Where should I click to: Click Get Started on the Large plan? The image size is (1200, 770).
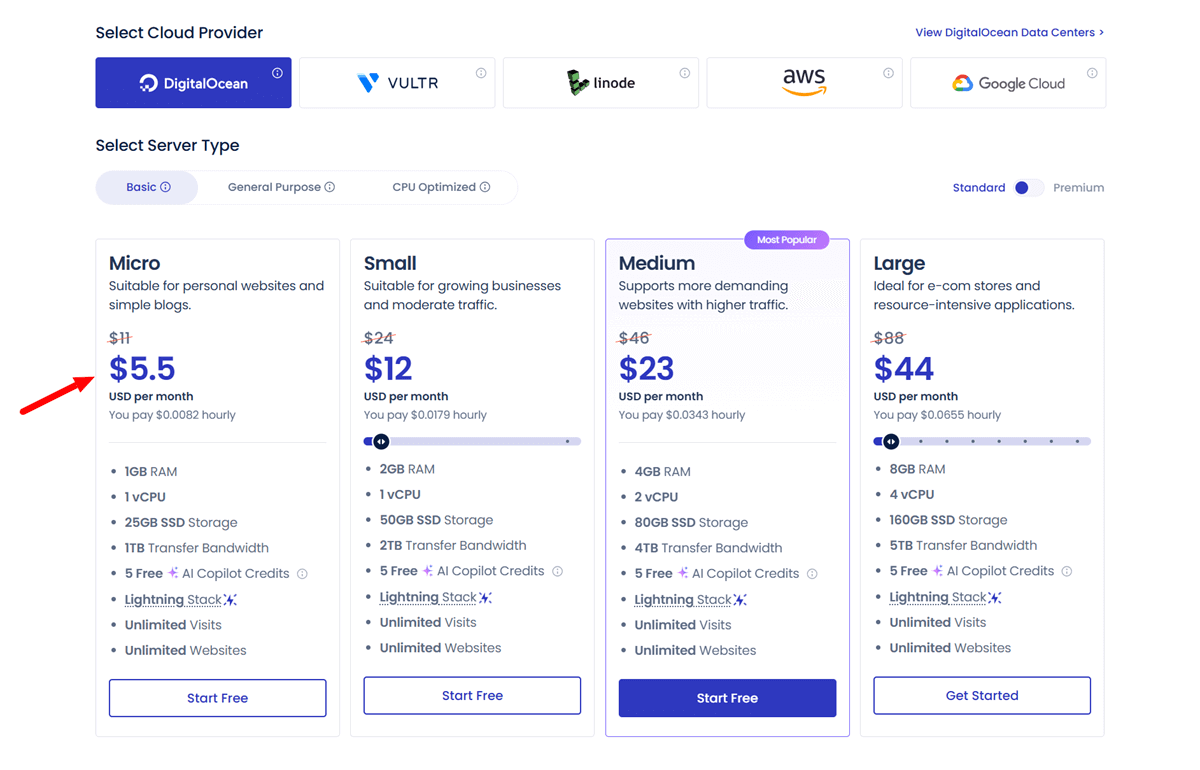(x=982, y=695)
